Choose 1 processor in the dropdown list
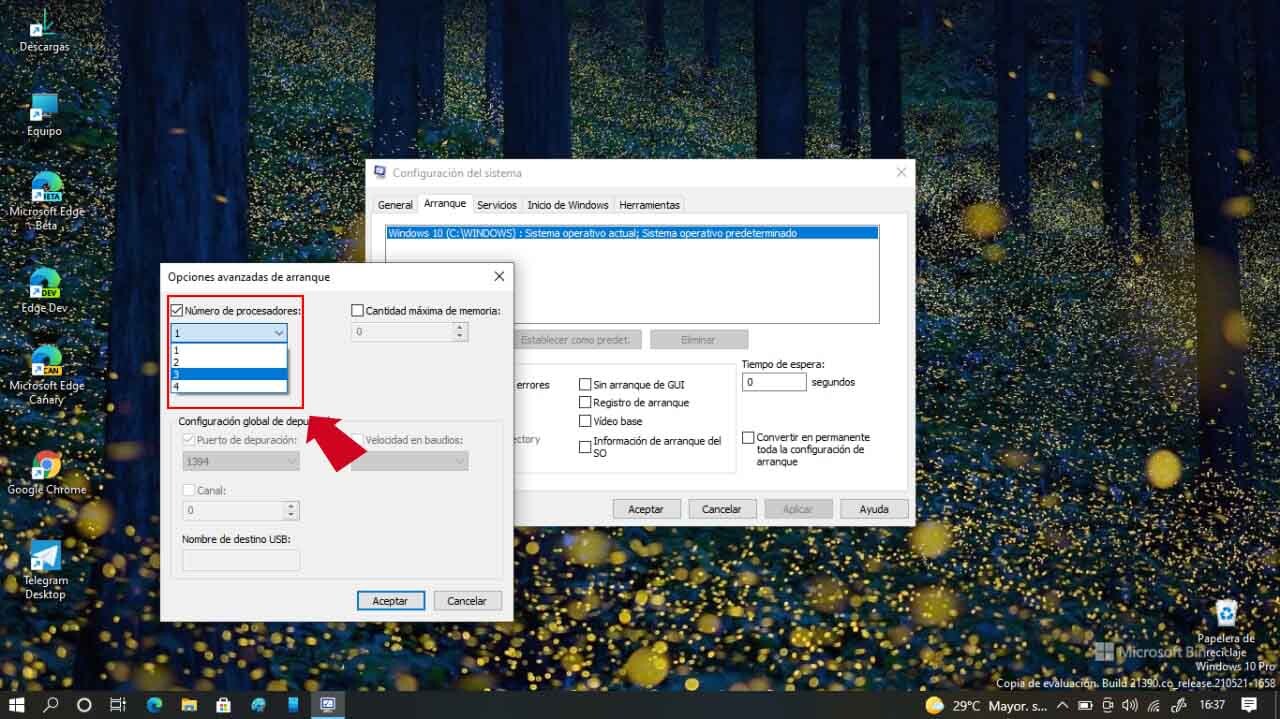This screenshot has width=1280, height=719. (229, 350)
